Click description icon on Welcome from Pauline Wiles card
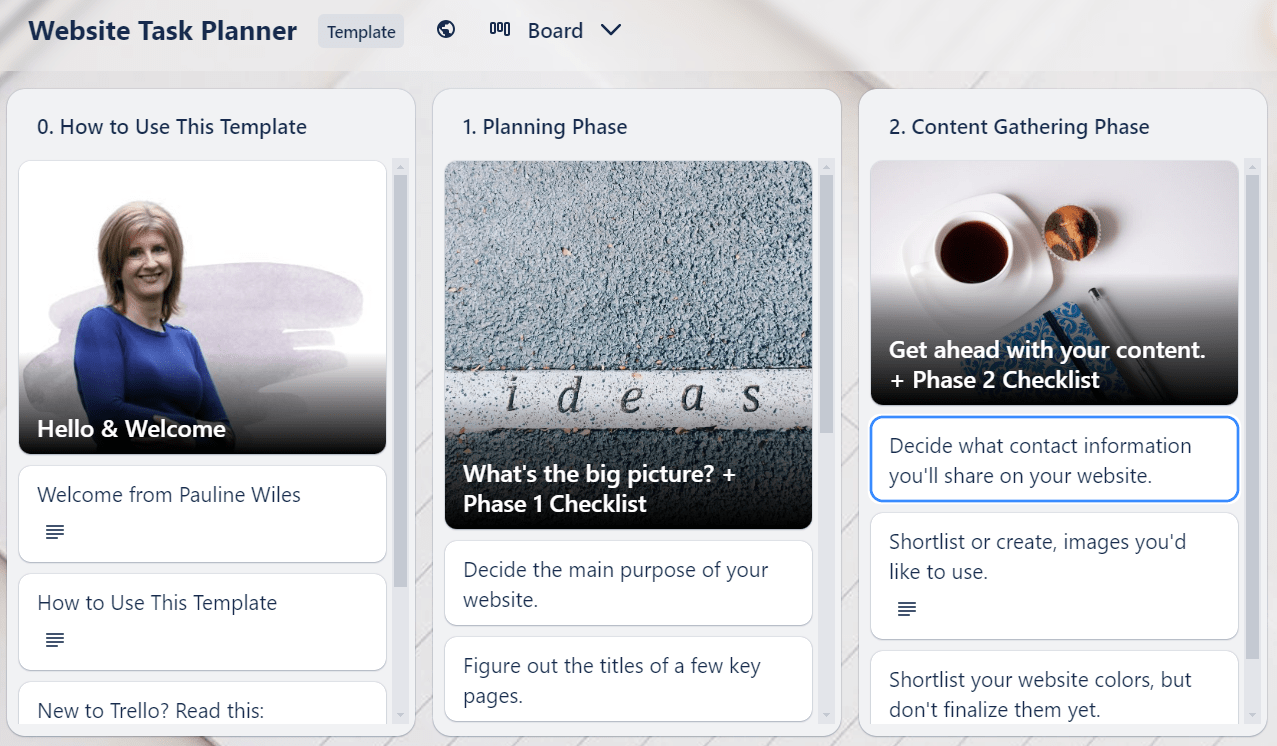 click(x=55, y=532)
